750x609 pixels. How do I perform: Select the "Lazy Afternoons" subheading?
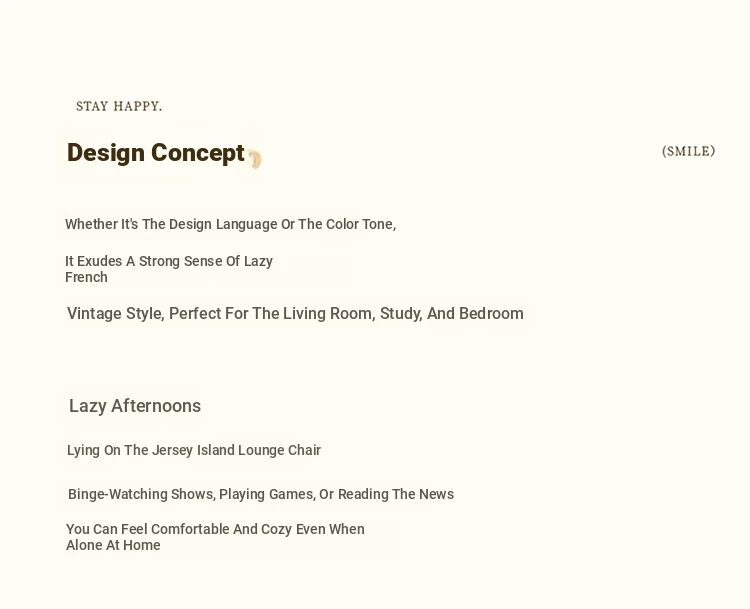pos(135,406)
